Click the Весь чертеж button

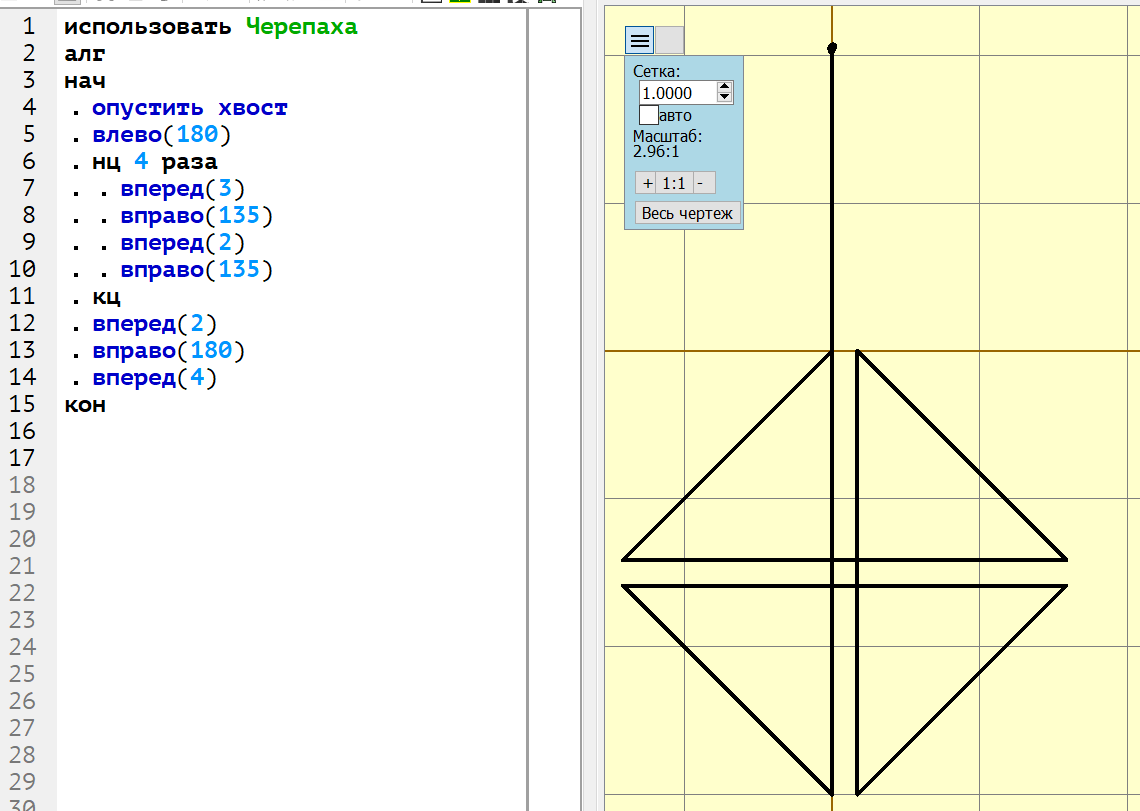687,213
